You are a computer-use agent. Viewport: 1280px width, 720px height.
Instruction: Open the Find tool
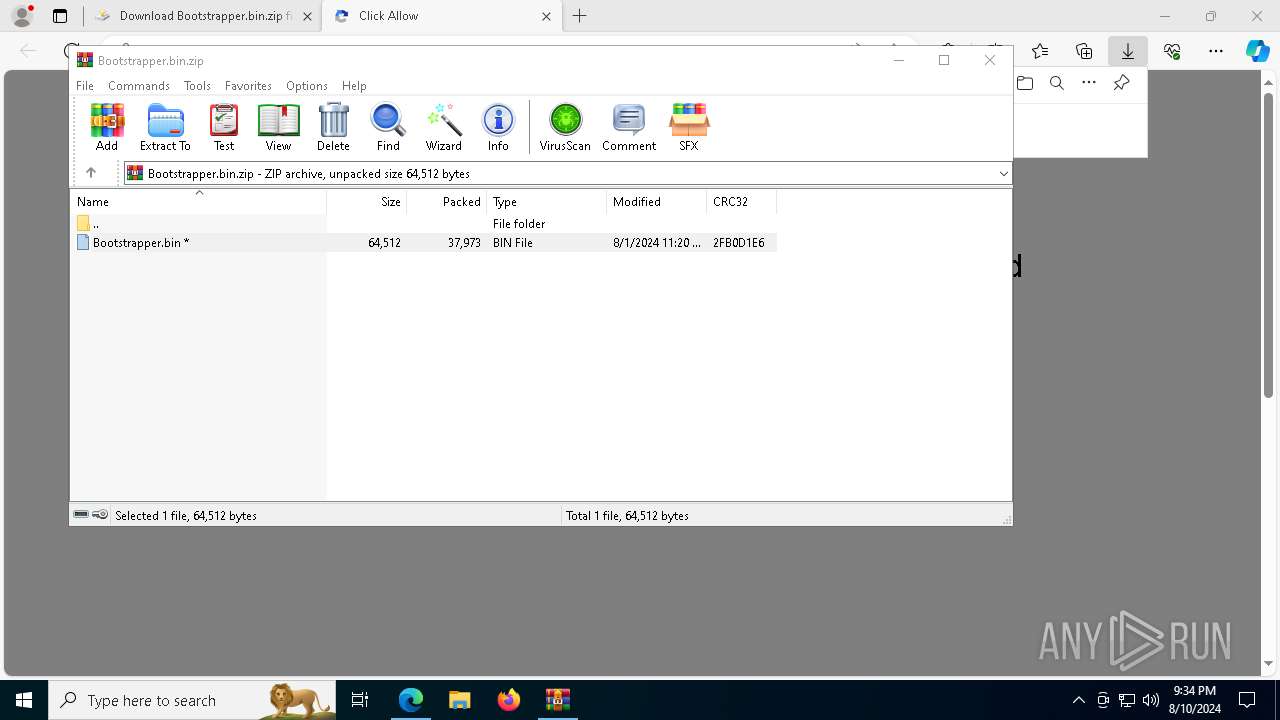(x=388, y=127)
